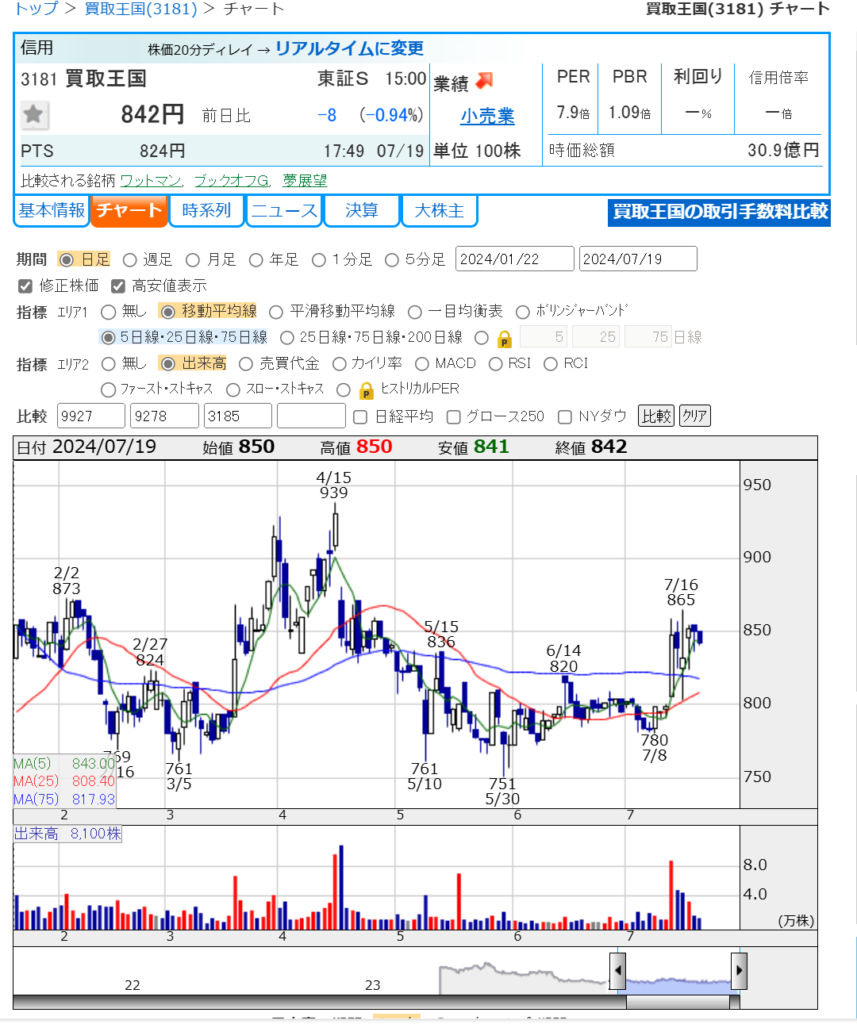The height and width of the screenshot is (1024, 857).
Task: Select the MACD indicator option
Action: (x=422, y=364)
